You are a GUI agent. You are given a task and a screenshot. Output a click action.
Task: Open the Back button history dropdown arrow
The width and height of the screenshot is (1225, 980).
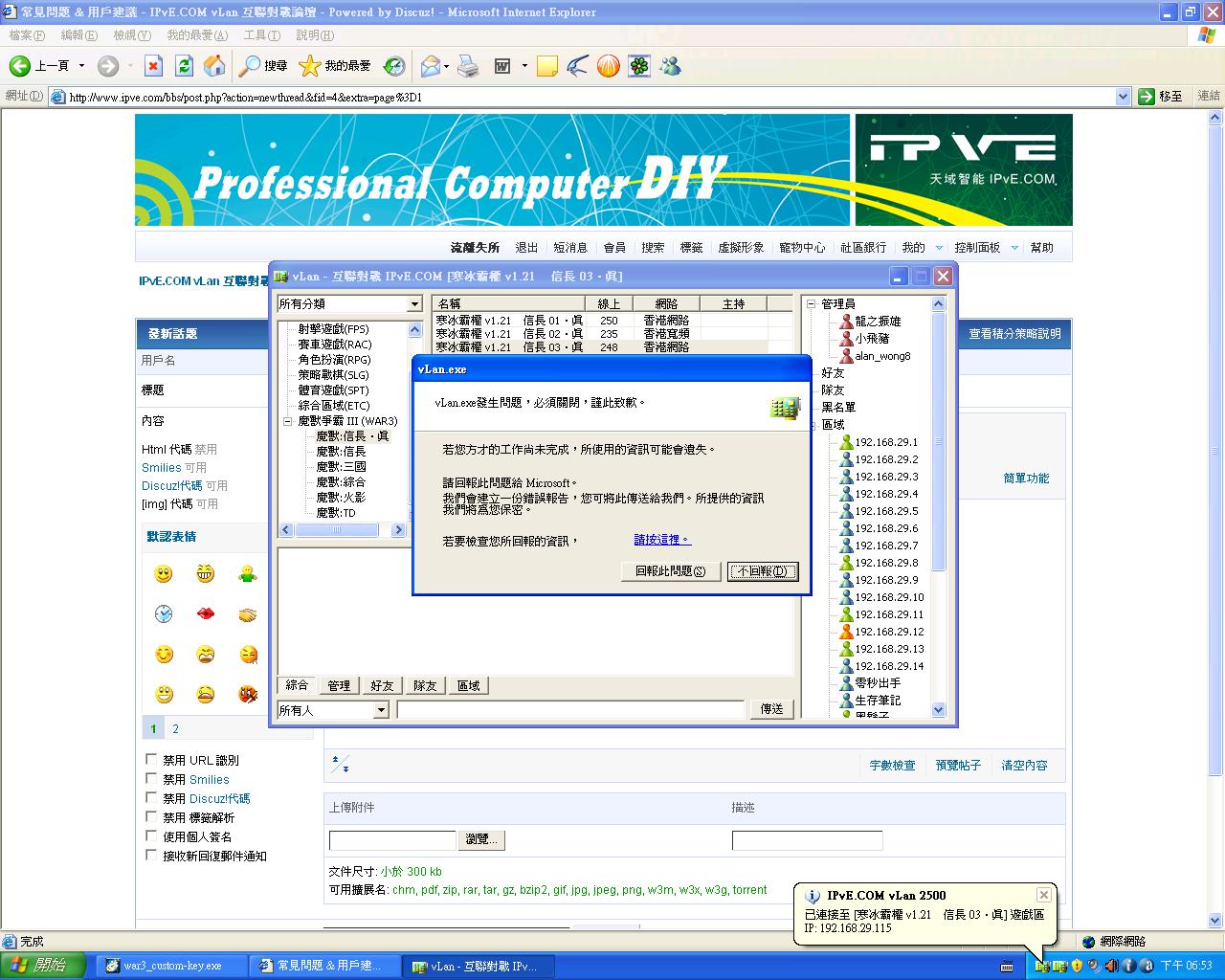[81, 66]
